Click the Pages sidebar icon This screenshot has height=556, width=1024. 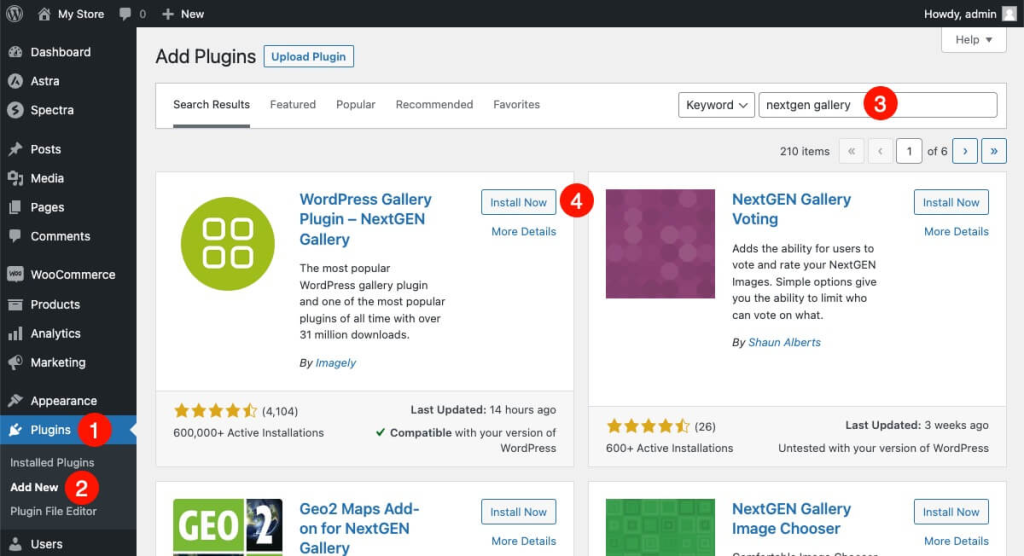15,207
